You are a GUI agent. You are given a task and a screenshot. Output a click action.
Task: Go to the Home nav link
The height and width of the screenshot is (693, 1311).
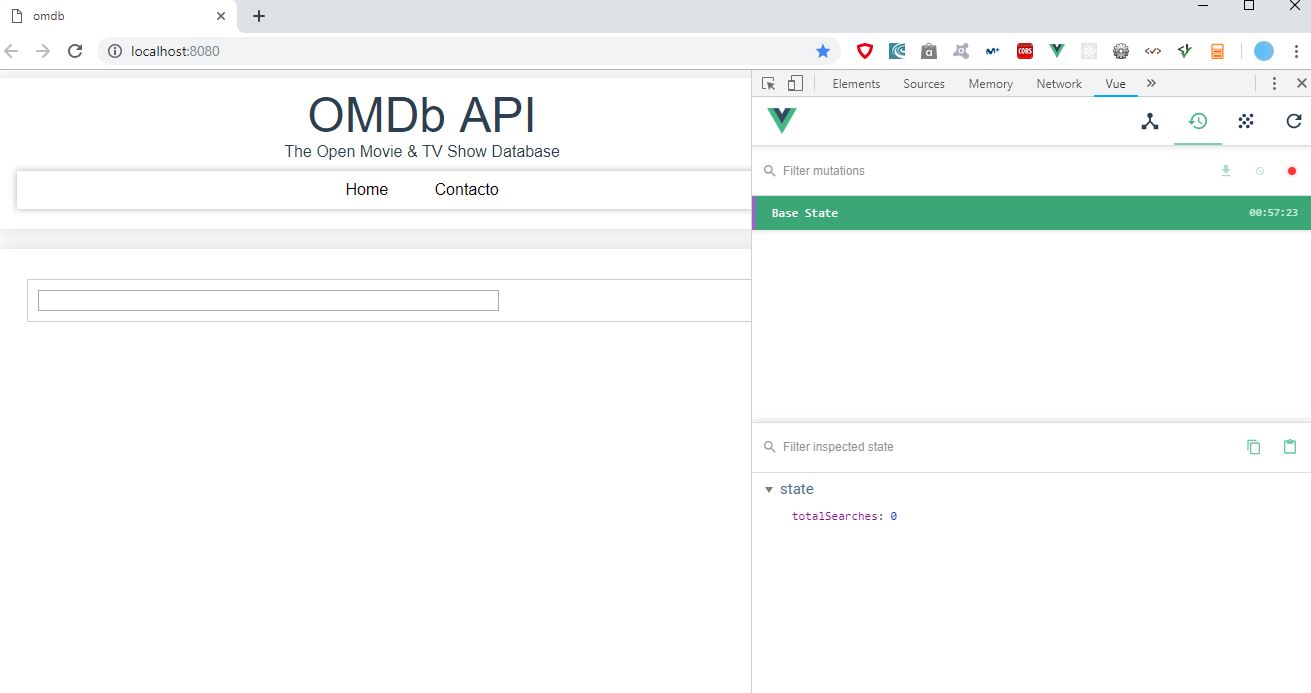click(x=367, y=190)
